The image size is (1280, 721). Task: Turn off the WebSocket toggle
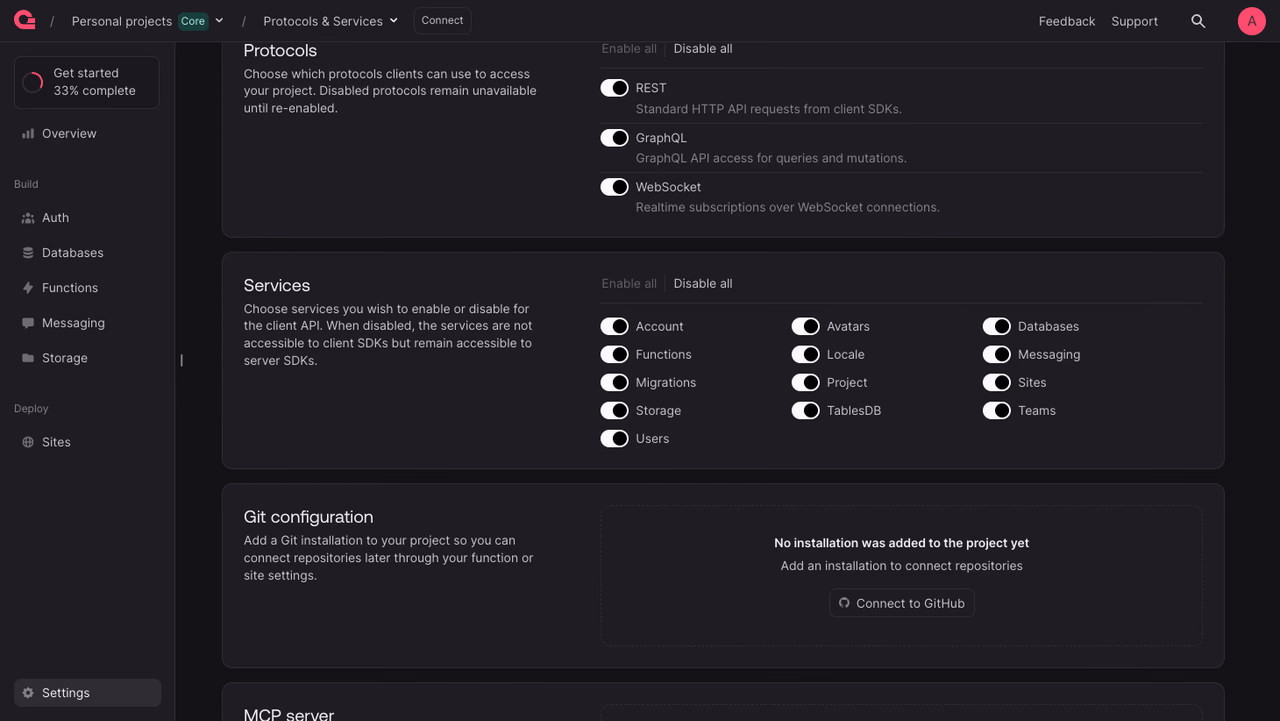coord(614,187)
